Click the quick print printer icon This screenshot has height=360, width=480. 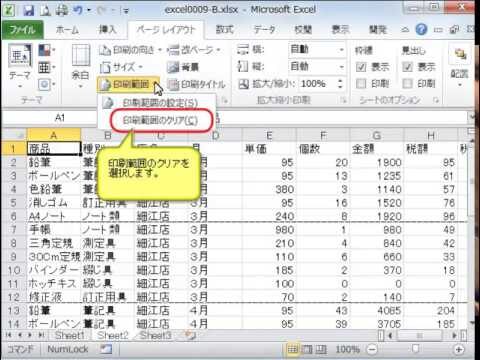62,10
